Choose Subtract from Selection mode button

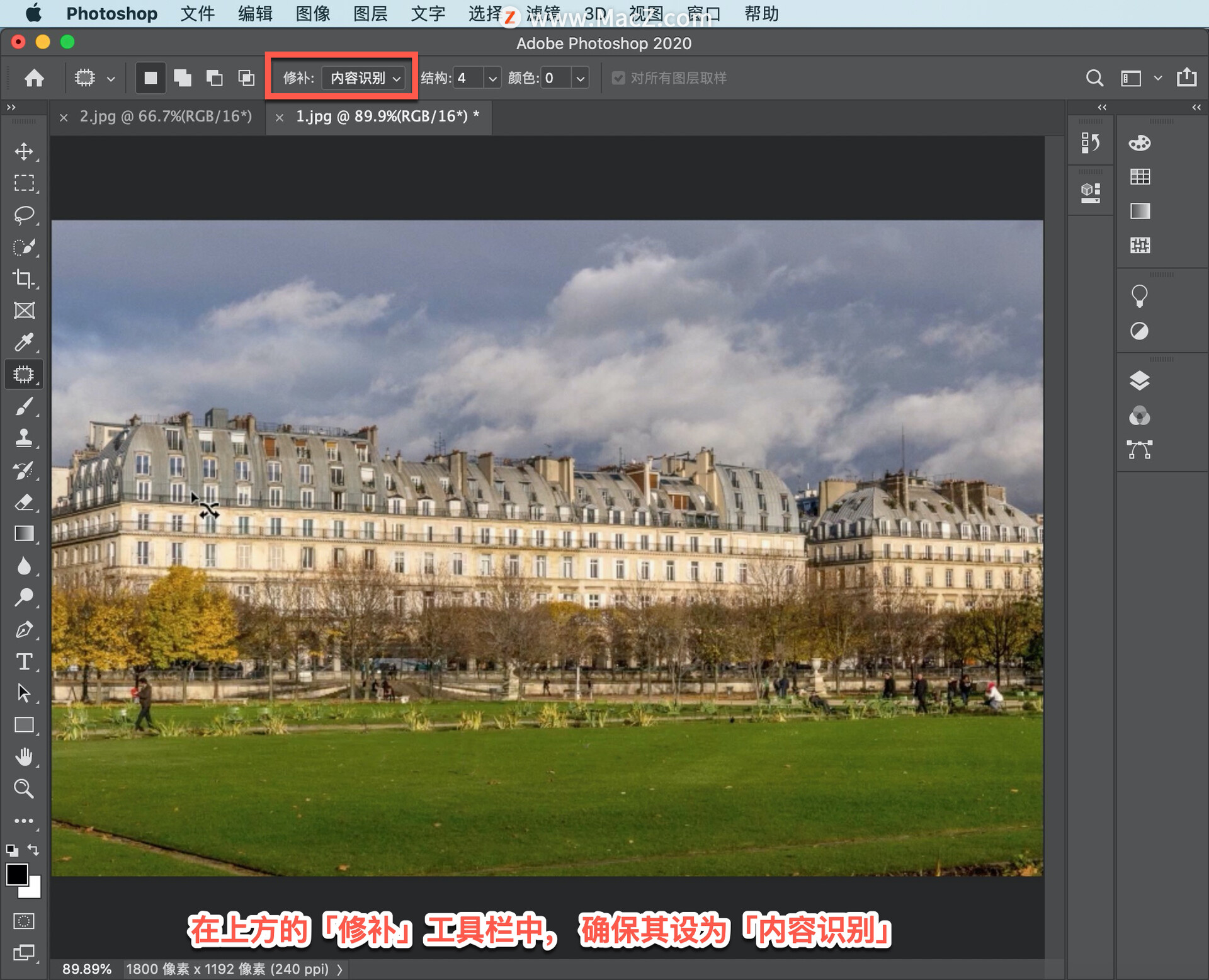click(215, 78)
